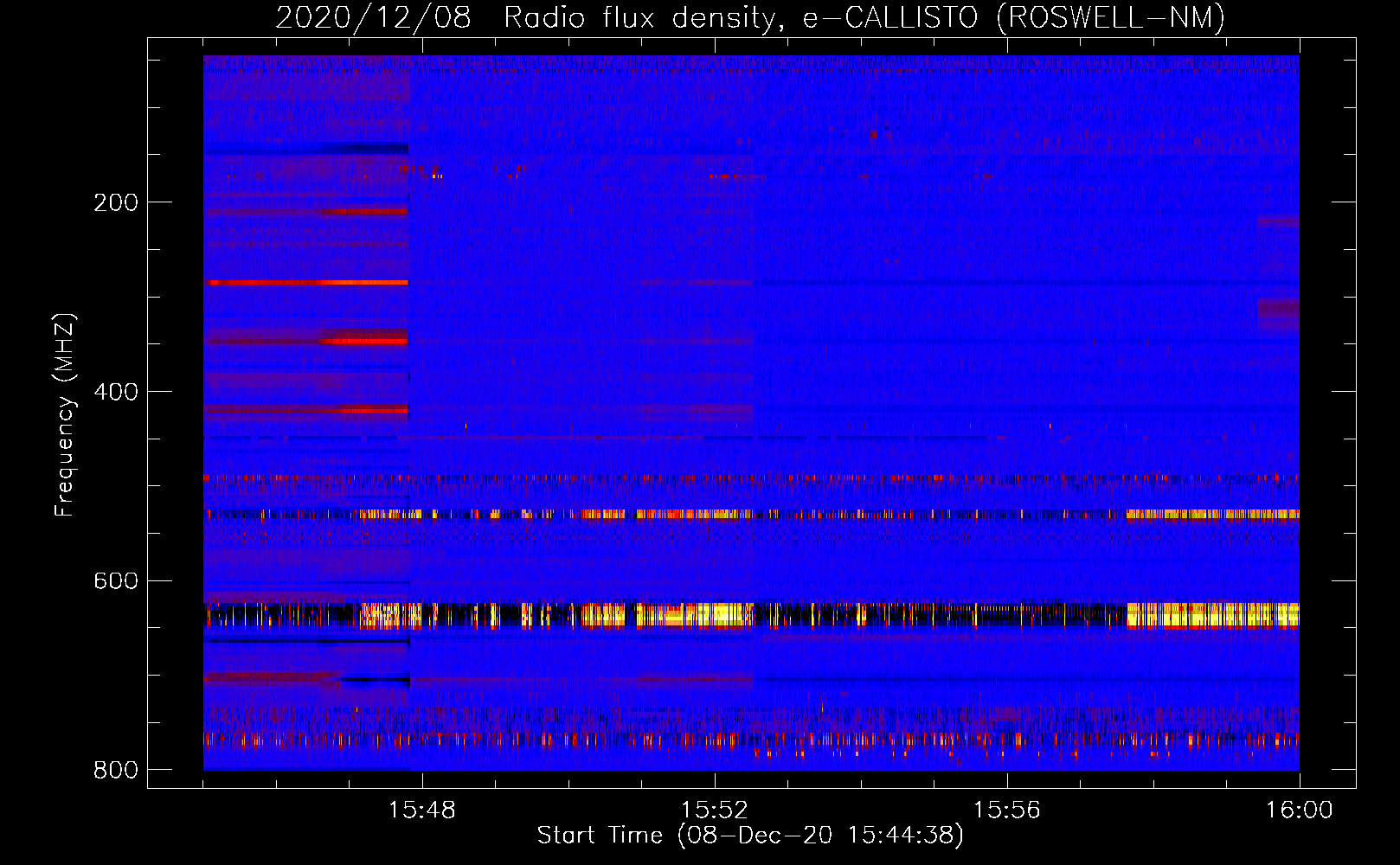Click the 600 frequency tick label
The image size is (1400, 865).
coord(116,580)
